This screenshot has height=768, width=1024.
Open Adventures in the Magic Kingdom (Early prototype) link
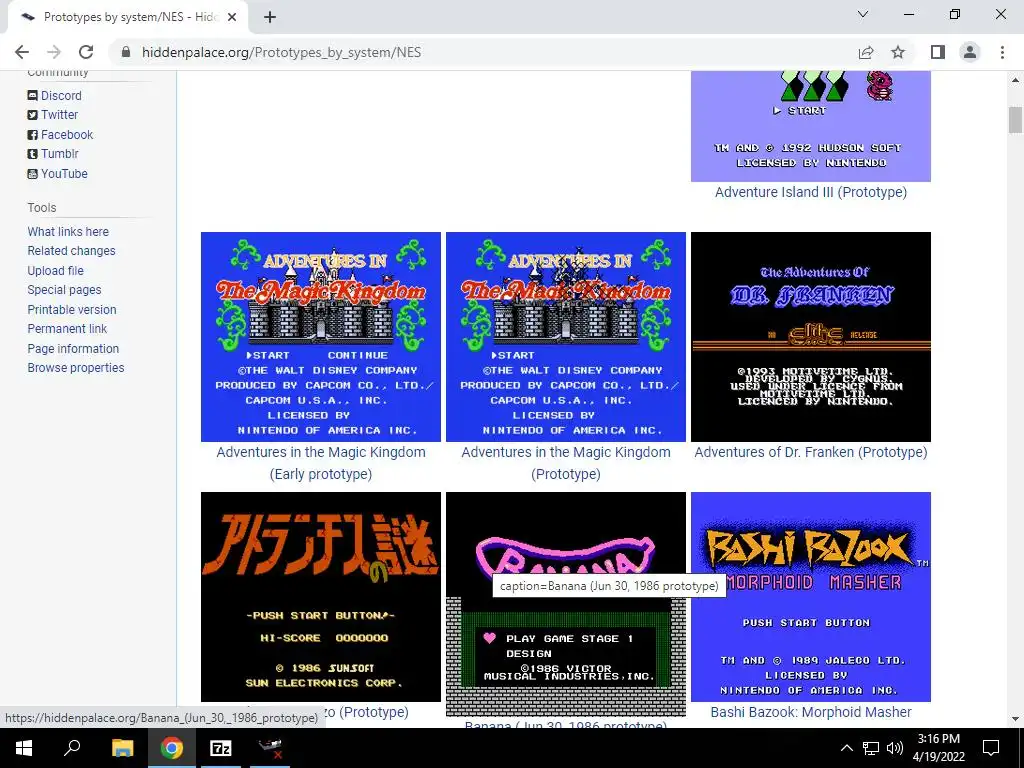coord(321,463)
